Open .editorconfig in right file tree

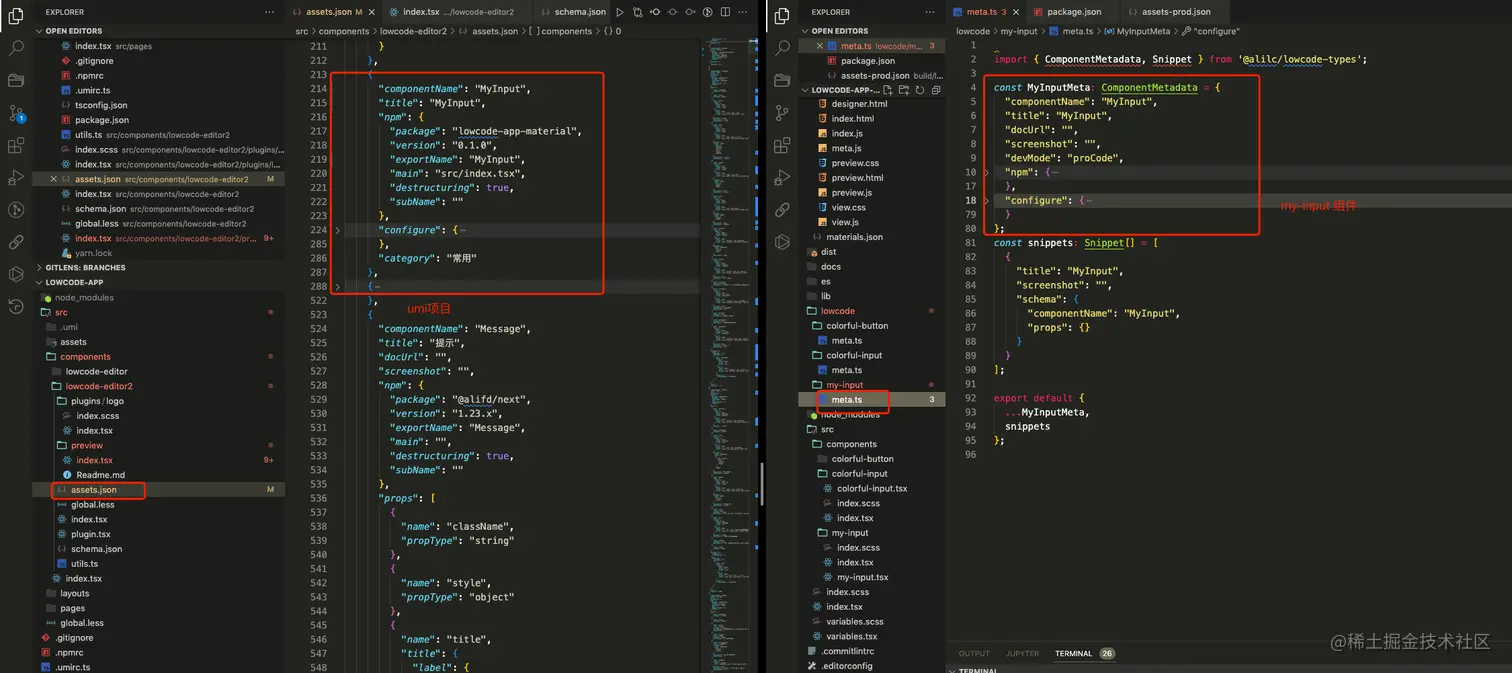pos(845,666)
